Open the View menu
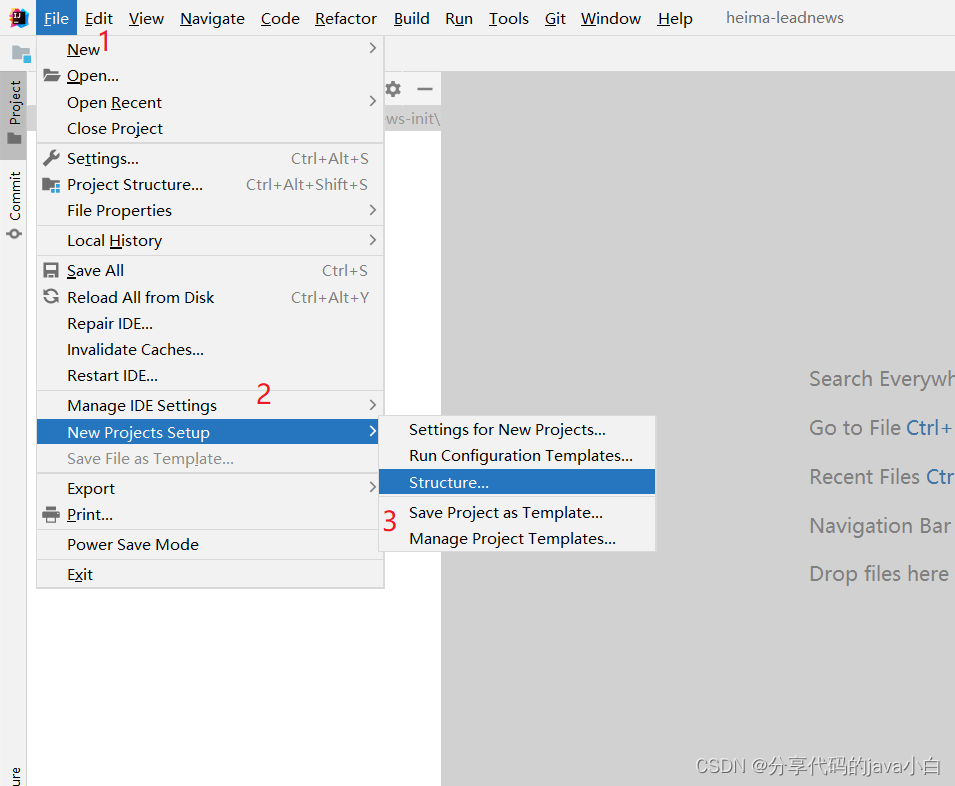Screen dimensions: 955x786 tap(146, 18)
